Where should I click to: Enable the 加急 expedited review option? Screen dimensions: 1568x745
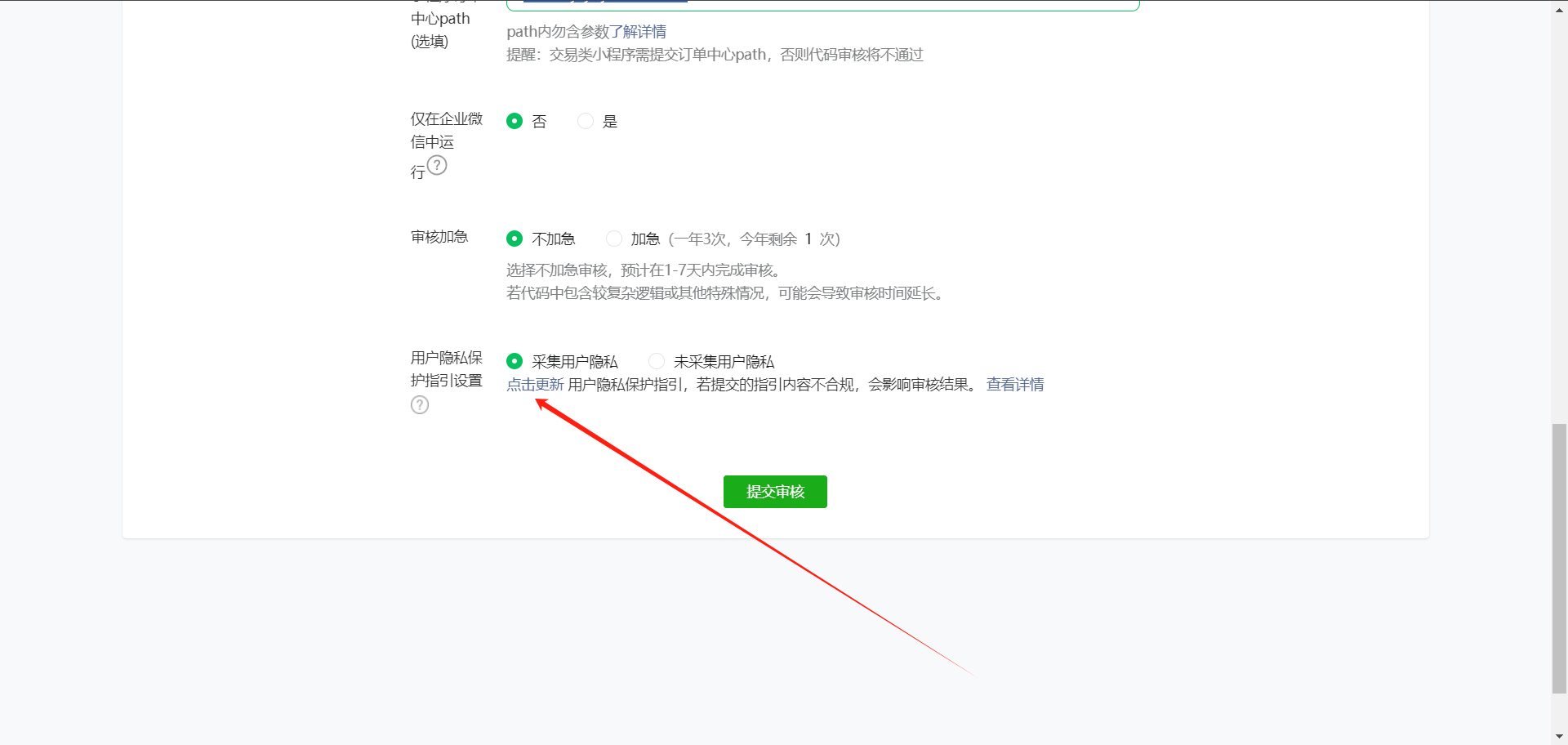click(614, 239)
